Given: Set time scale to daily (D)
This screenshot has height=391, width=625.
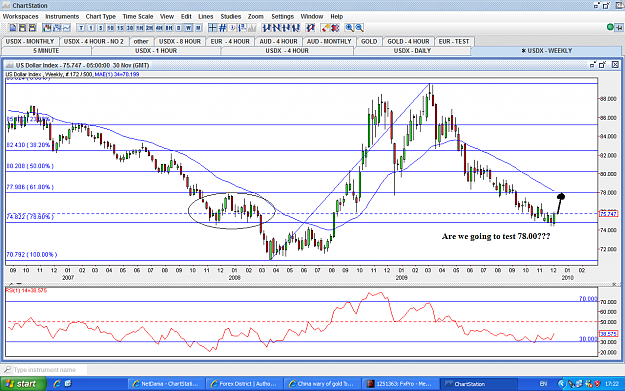Looking at the screenshot, I should [x=179, y=28].
